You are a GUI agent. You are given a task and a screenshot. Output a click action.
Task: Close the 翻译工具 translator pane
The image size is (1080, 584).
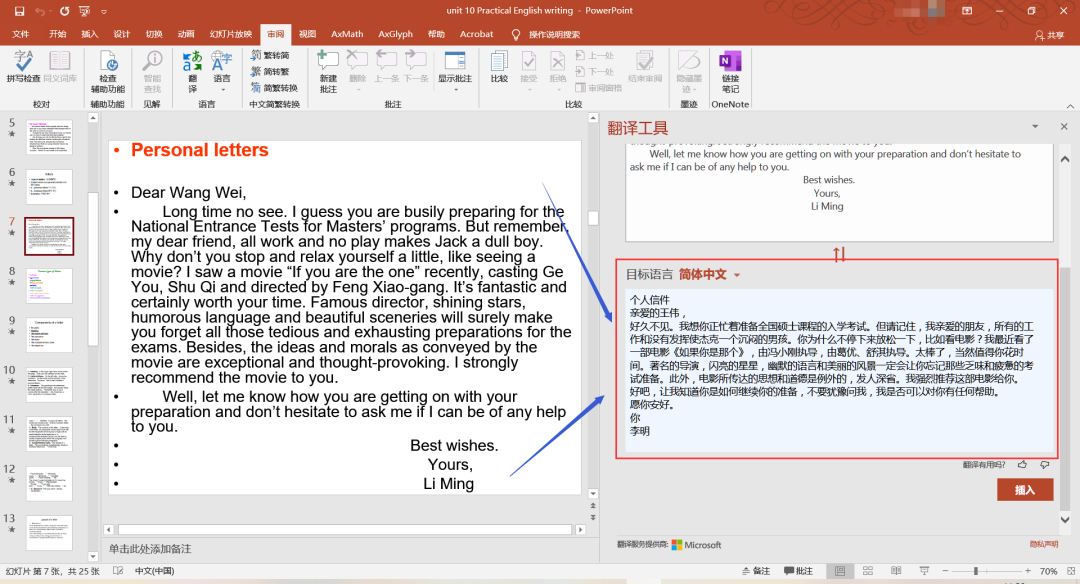[1064, 127]
